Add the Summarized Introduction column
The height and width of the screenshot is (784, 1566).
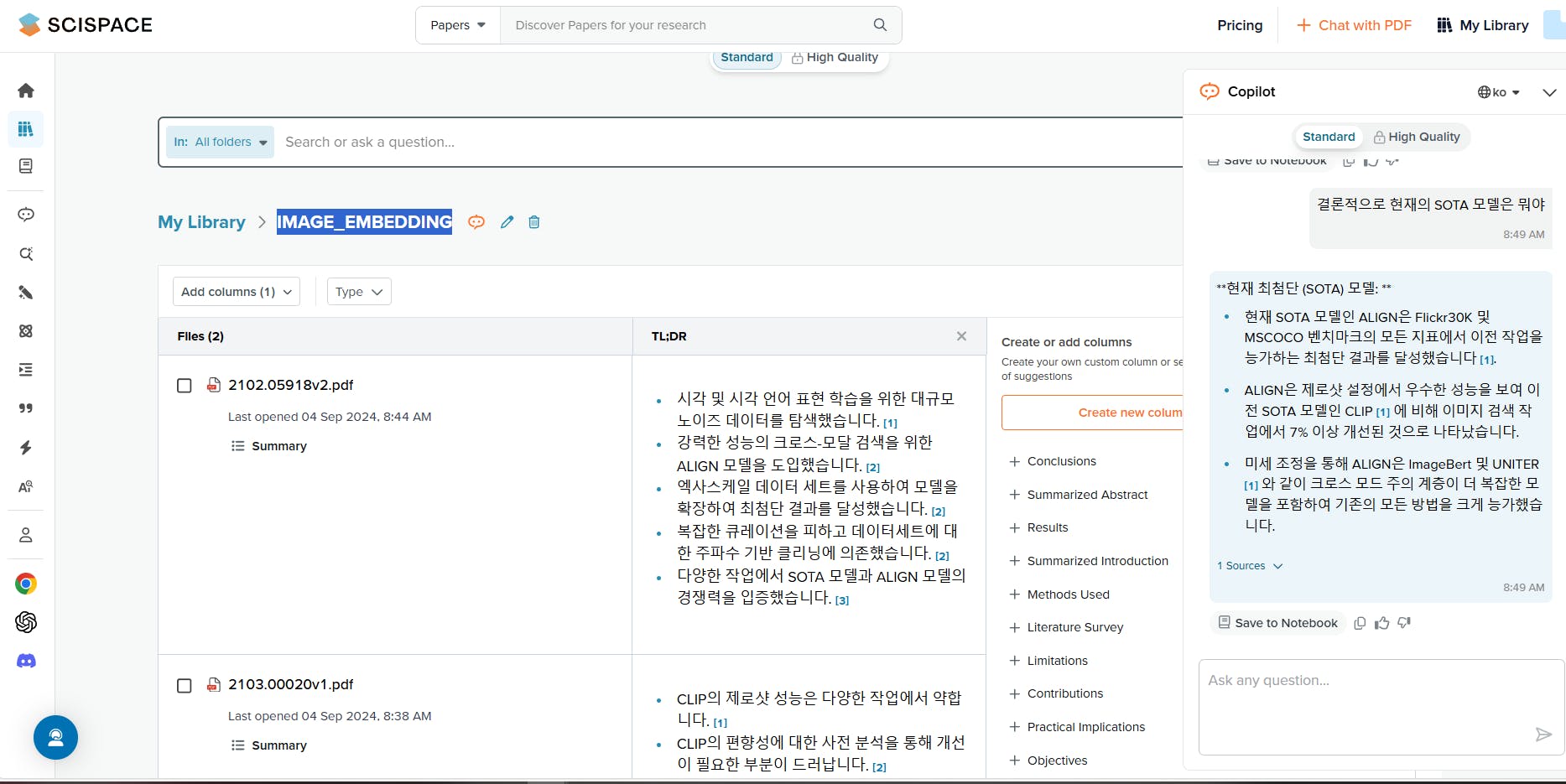1088,561
